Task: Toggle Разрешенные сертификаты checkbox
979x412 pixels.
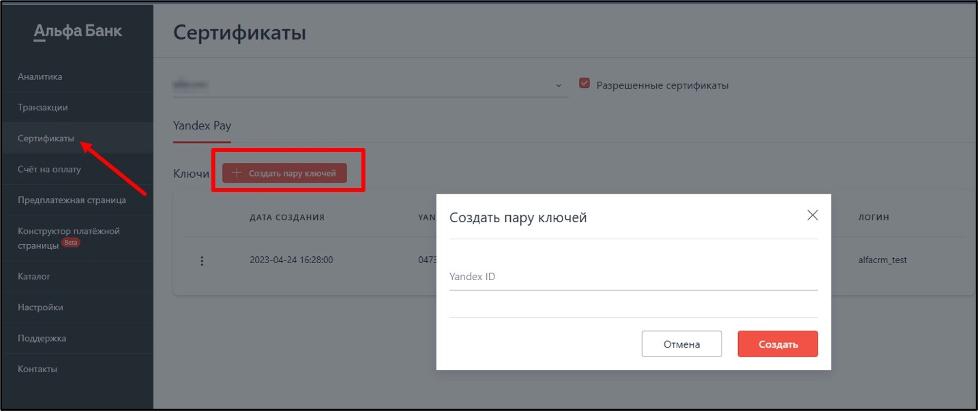Action: 584,84
